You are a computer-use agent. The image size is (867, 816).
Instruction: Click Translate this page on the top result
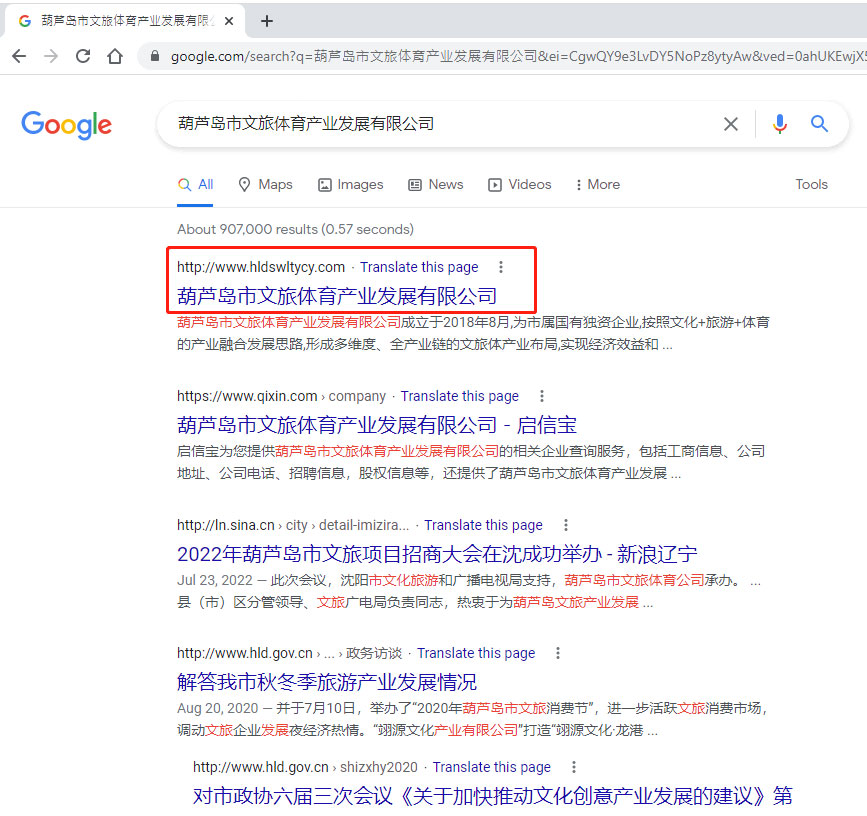(x=418, y=266)
